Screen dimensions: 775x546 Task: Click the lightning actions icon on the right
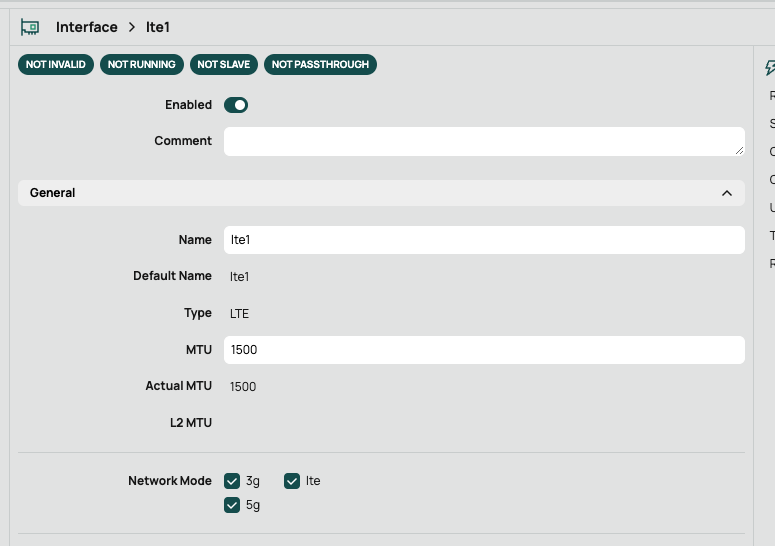click(x=770, y=67)
